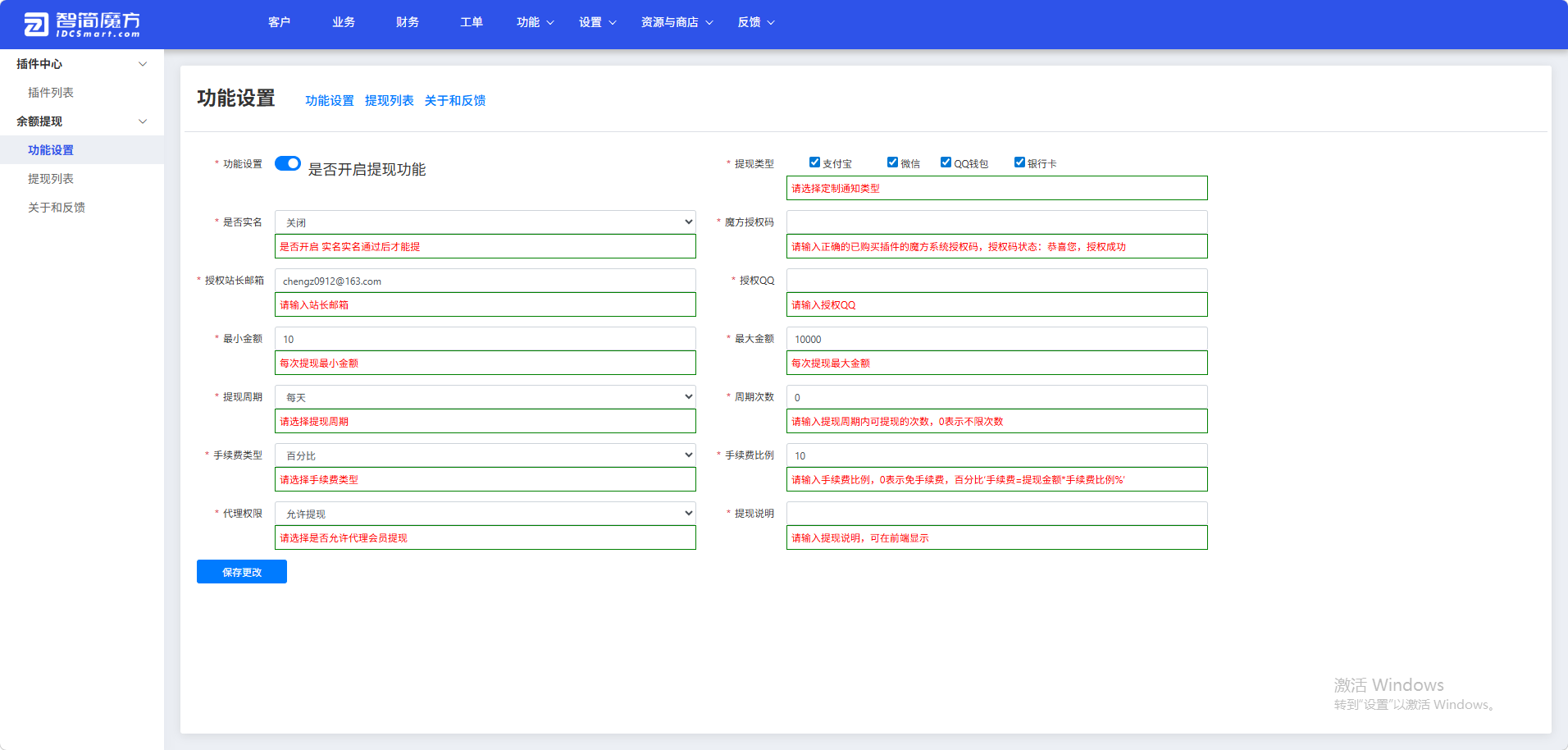The width and height of the screenshot is (1568, 750).
Task: Uncheck the 支付宝 checkbox
Action: (x=814, y=162)
